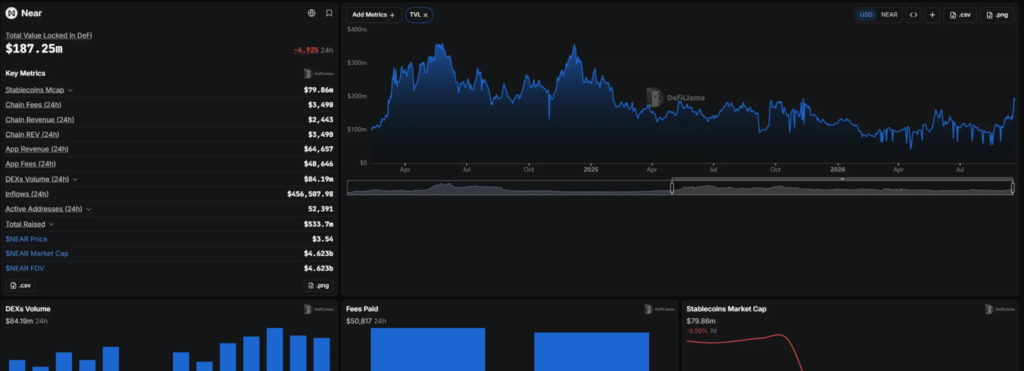The height and width of the screenshot is (371, 1024).
Task: Click the $456,507.98 inflows value
Action: coord(310,194)
